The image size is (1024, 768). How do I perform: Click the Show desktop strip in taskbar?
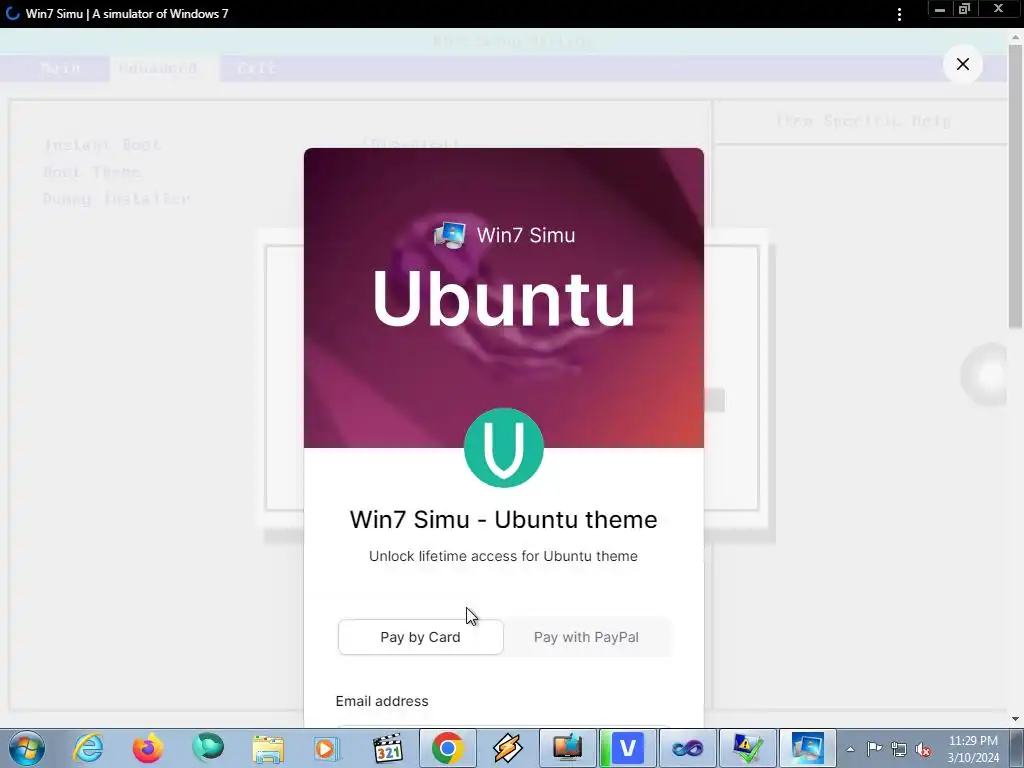(1019, 748)
